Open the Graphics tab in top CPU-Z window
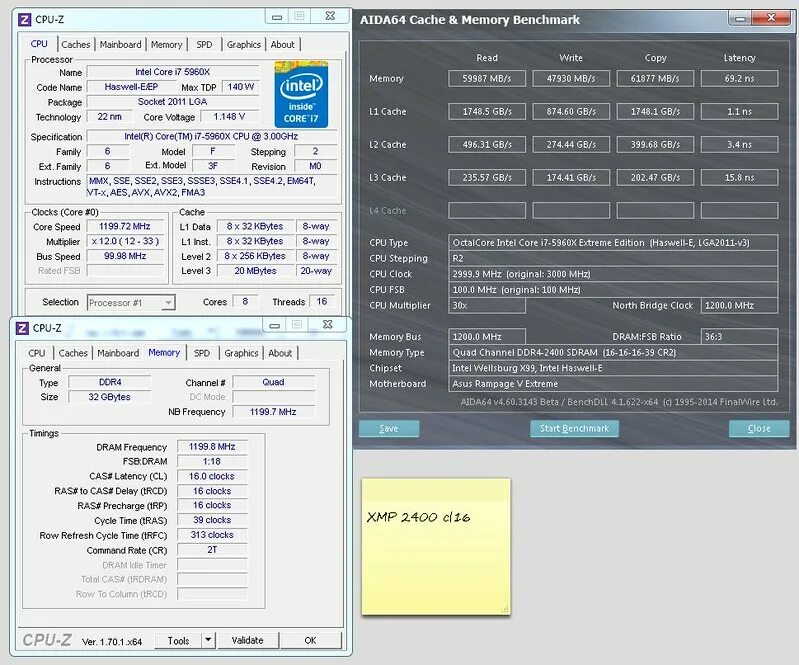Screen dimensions: 799x665 [244, 44]
